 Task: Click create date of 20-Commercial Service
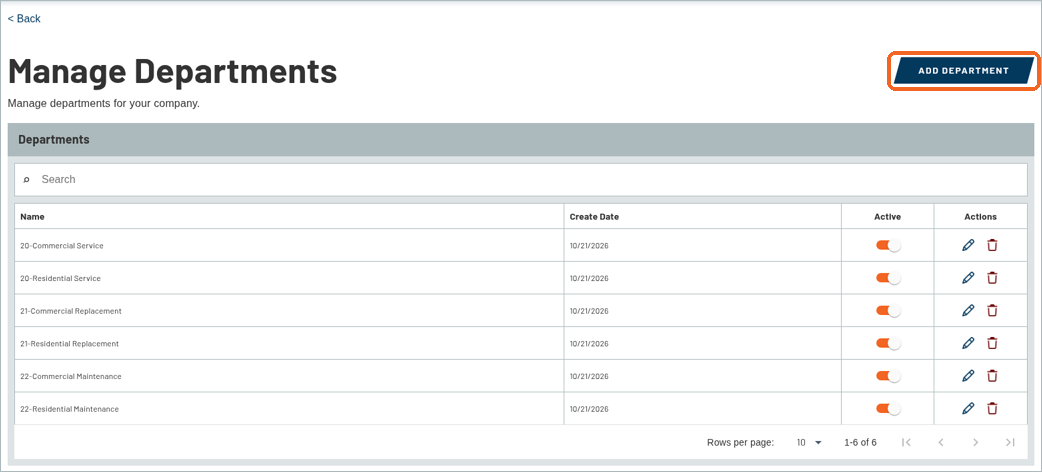[589, 245]
